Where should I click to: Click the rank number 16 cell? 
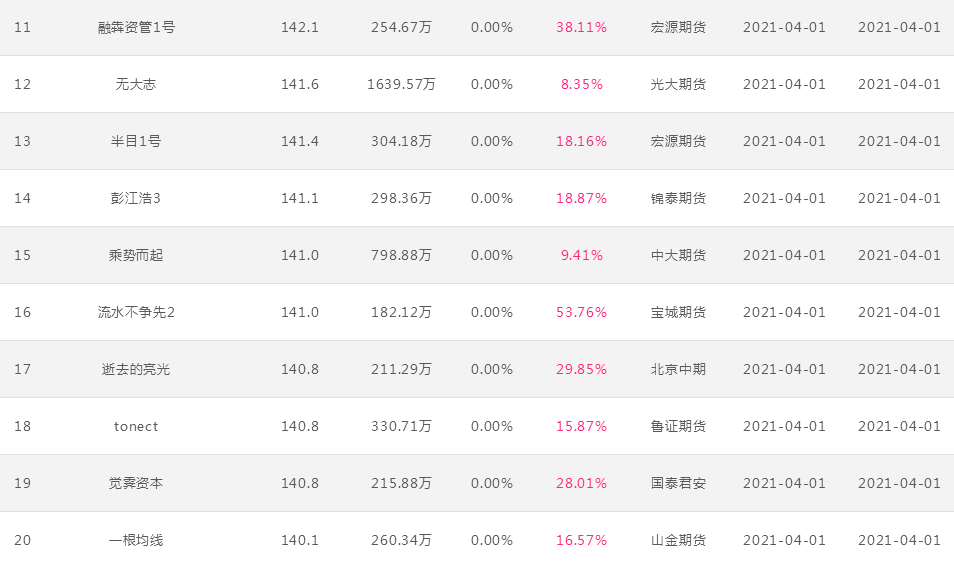point(23,312)
